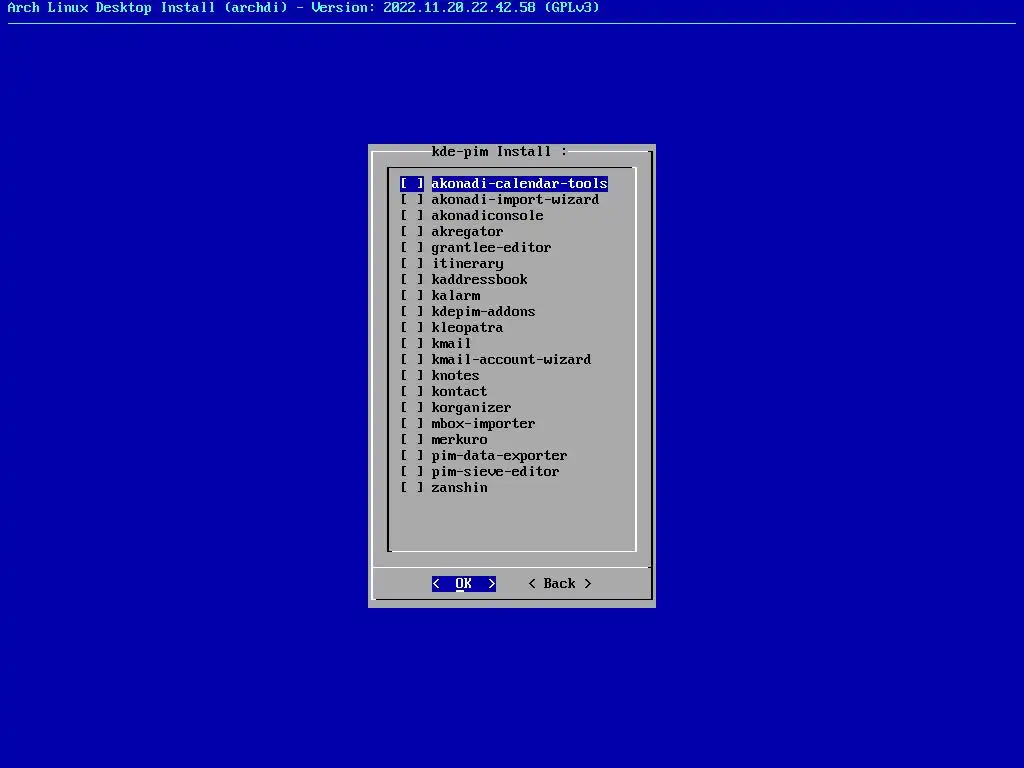1024x768 pixels.
Task: Toggle the akonadiconsole checkbox
Action: tap(411, 216)
